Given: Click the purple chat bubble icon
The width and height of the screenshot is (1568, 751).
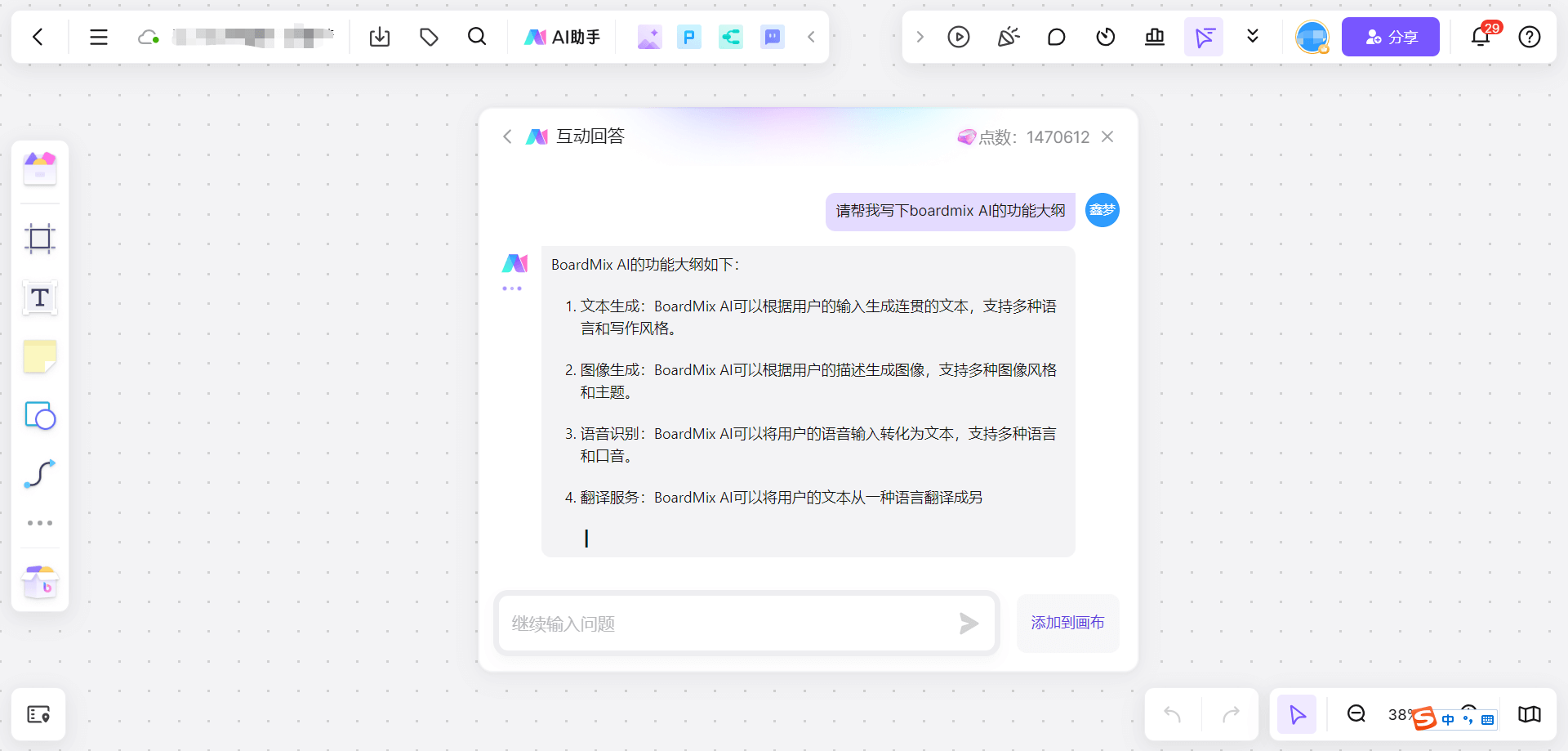Looking at the screenshot, I should coord(773,37).
